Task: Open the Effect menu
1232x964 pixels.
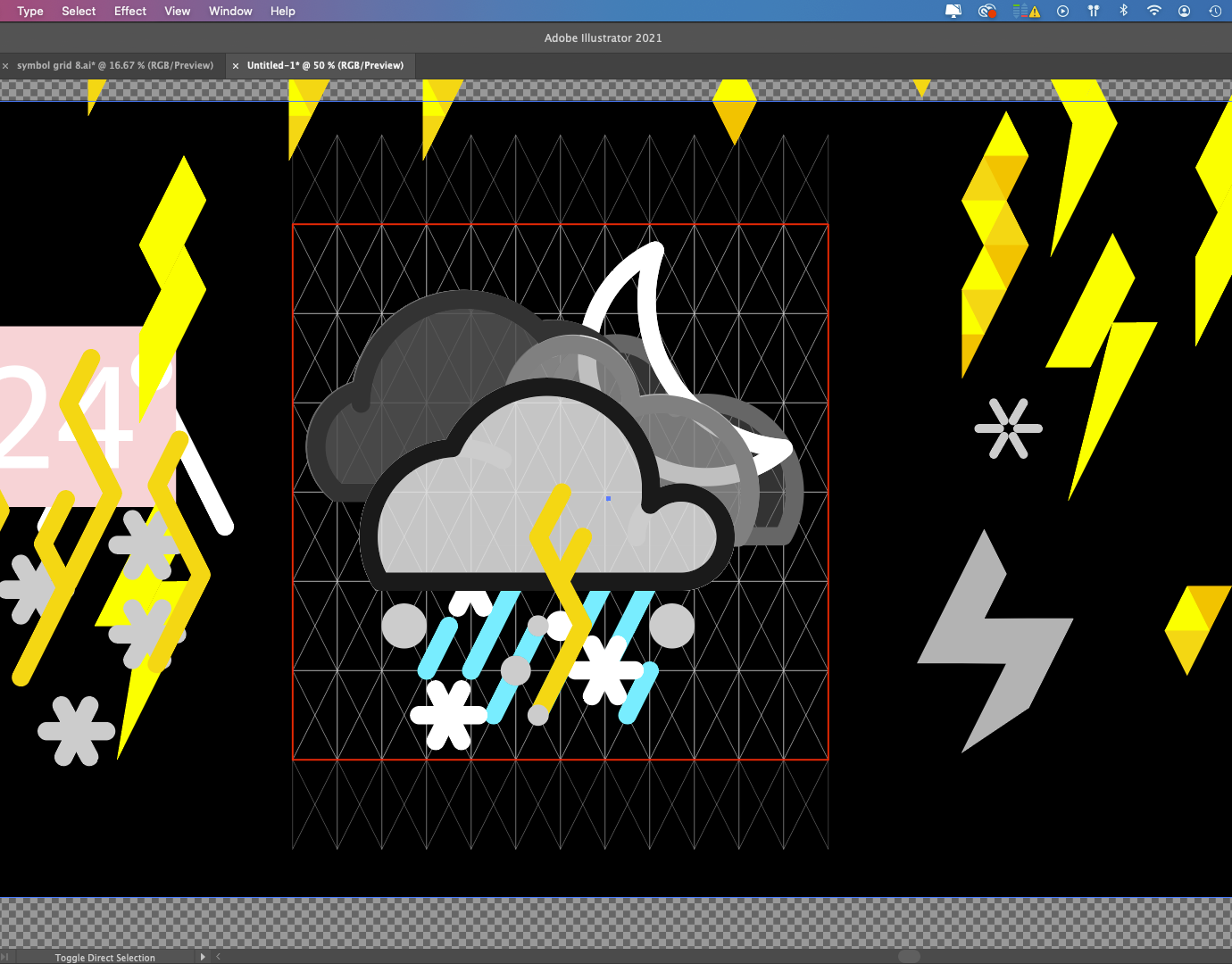Action: [130, 11]
